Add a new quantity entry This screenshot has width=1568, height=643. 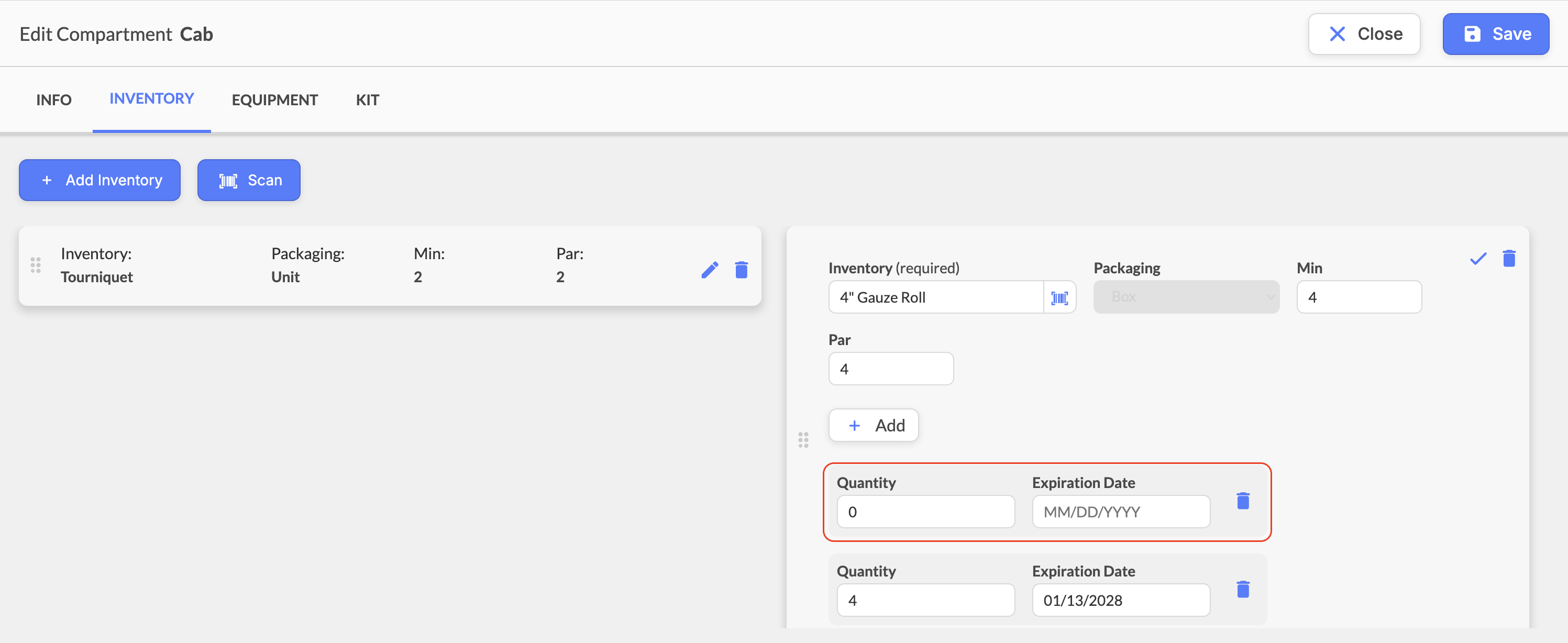(874, 425)
